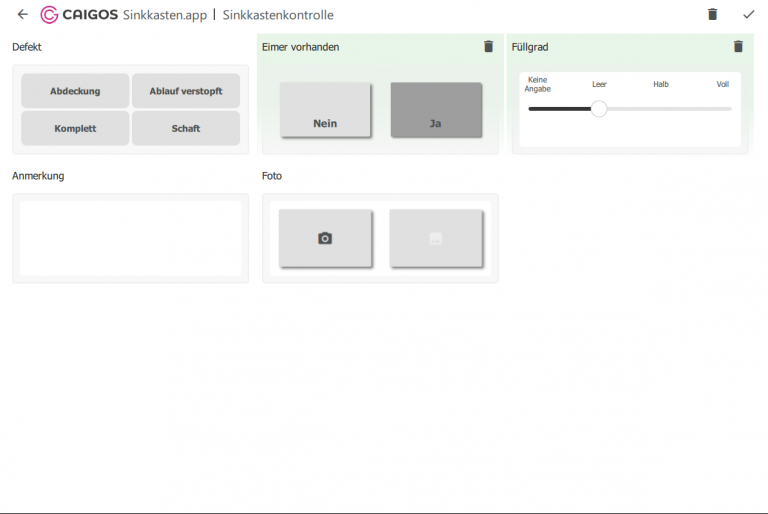
Task: Take a photo with the camera button
Action: coord(325,238)
